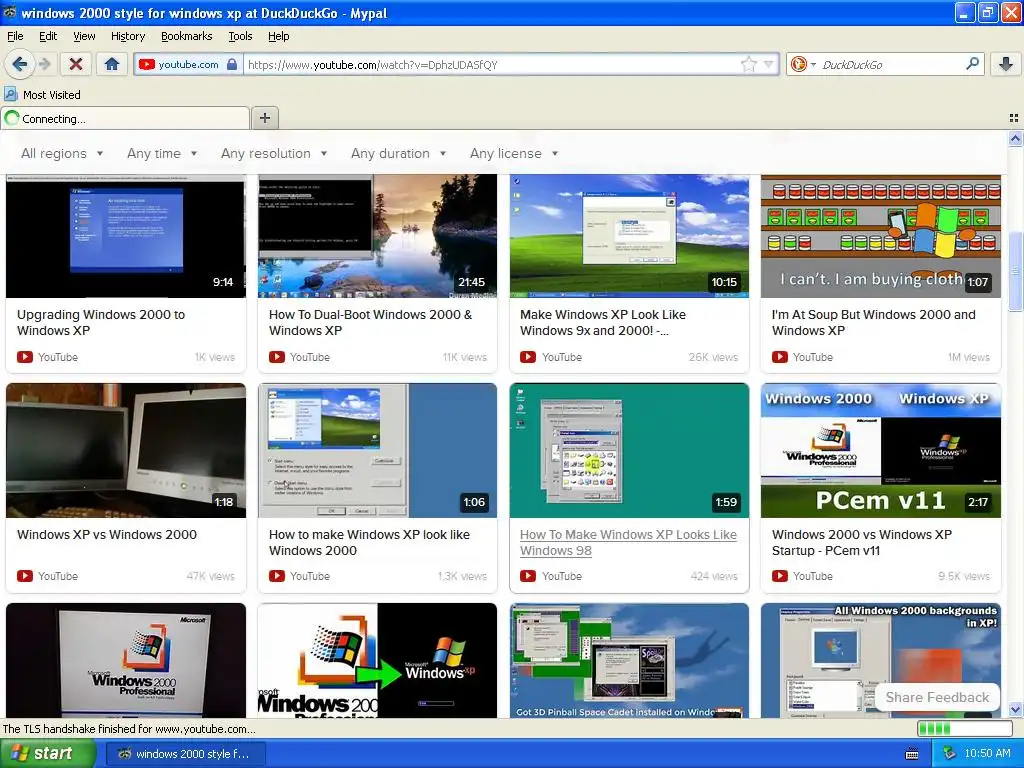Image resolution: width=1024 pixels, height=768 pixels.
Task: Click the Upgrading Windows 2000 to Windows XP title
Action: click(x=101, y=322)
